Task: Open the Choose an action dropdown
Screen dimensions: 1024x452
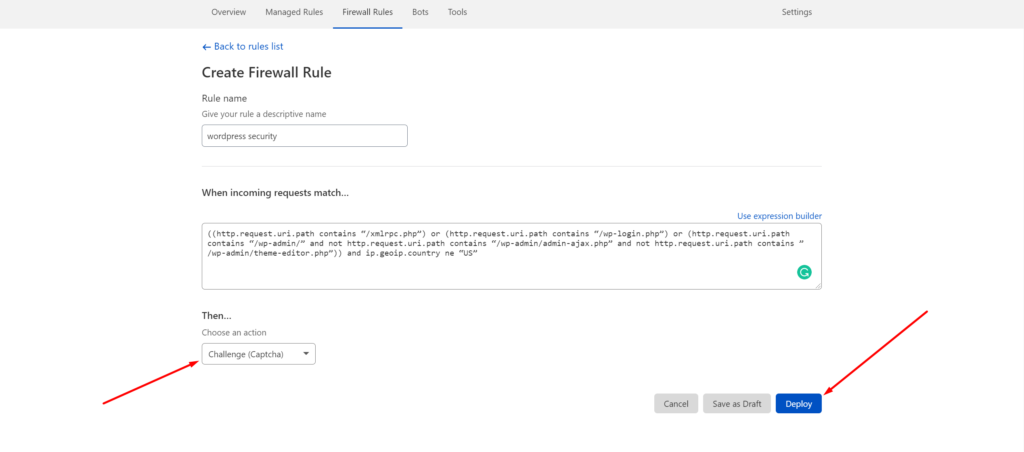Action: (x=259, y=354)
